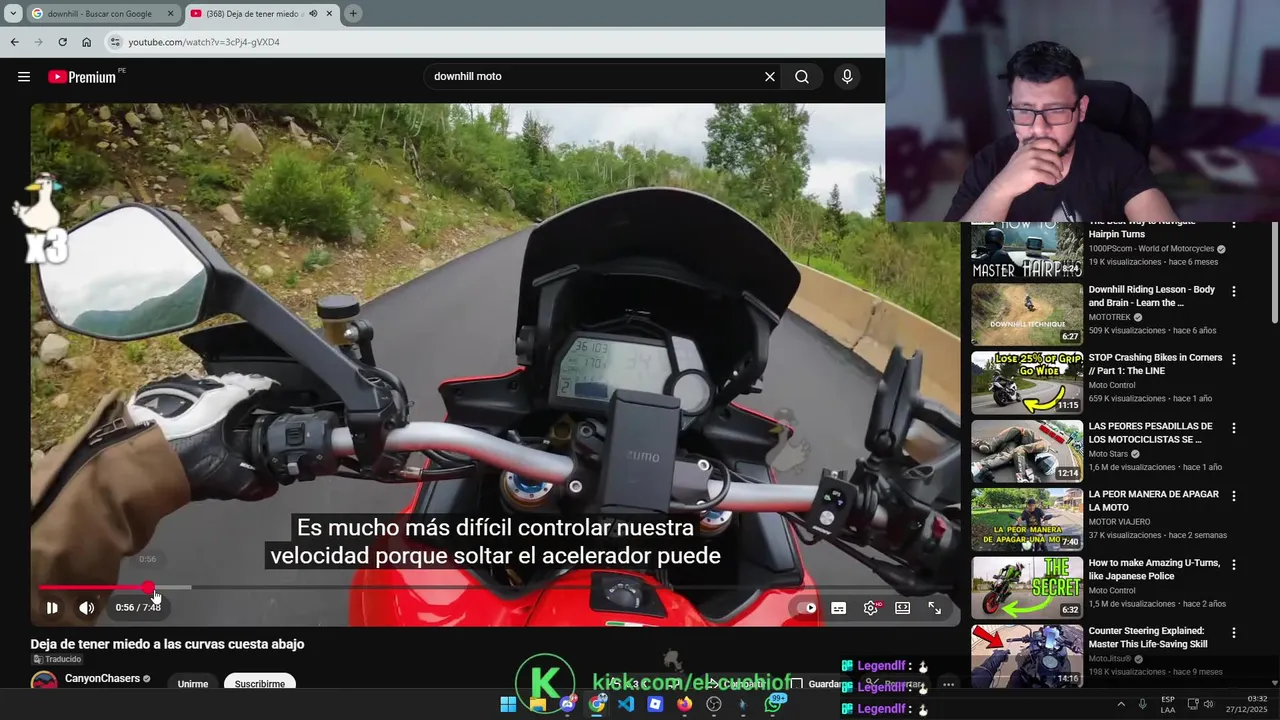Screen dimensions: 1280x720
Task: Open options for STOP Crashing Bikes video
Action: pos(1234,359)
